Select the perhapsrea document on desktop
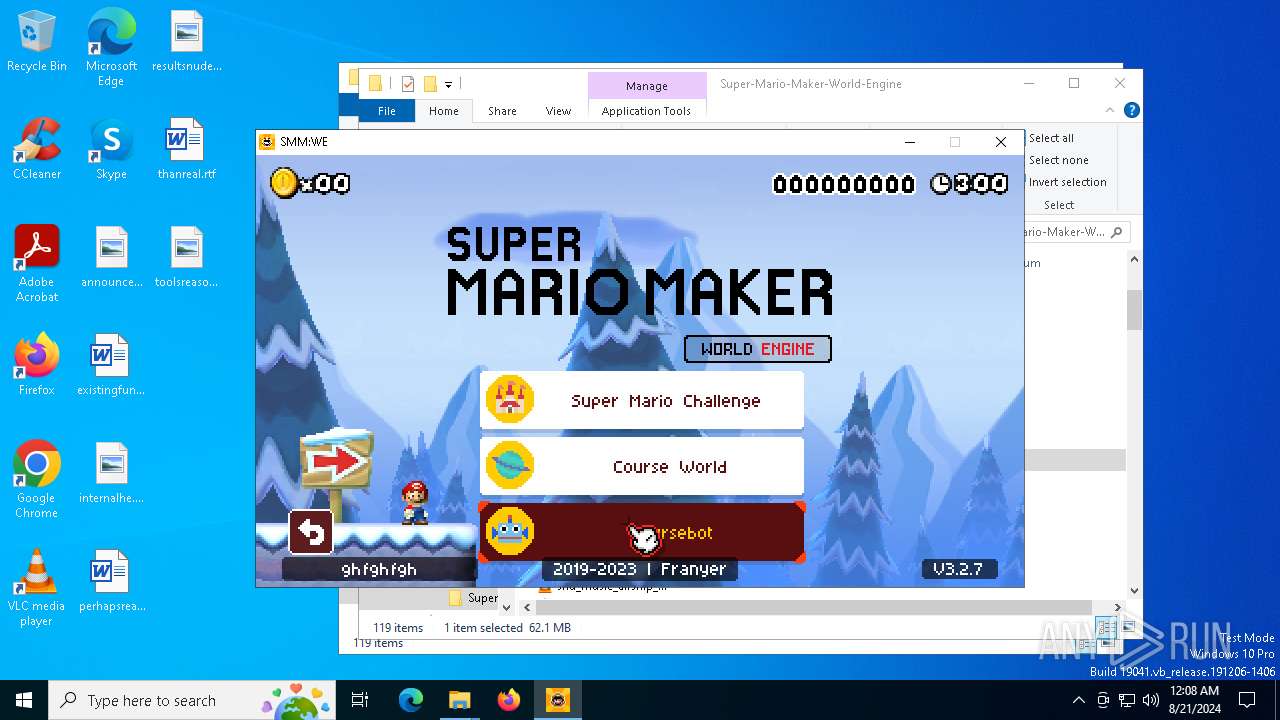The image size is (1280, 720). (111, 582)
